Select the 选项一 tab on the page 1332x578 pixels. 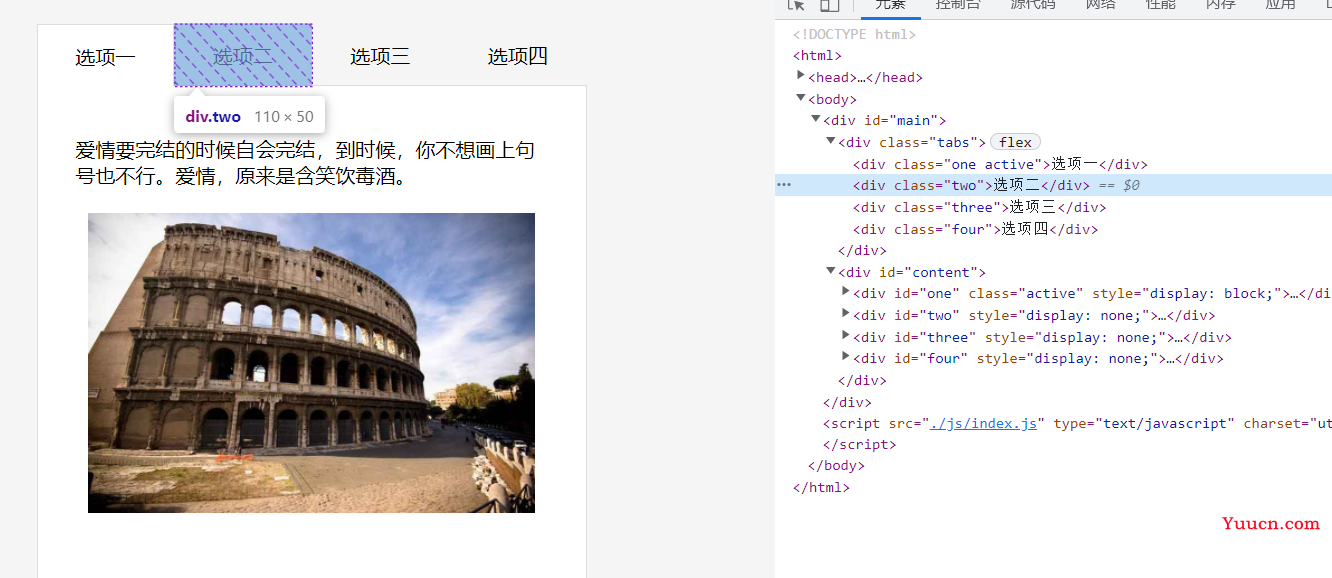[x=105, y=57]
